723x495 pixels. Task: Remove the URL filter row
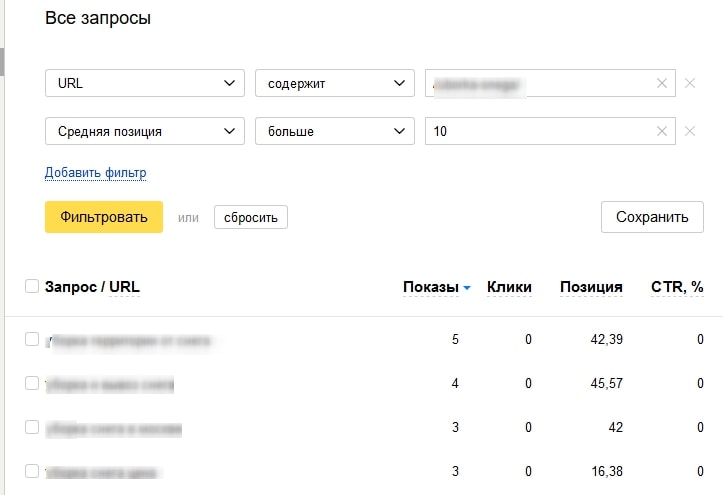pyautogui.click(x=689, y=84)
